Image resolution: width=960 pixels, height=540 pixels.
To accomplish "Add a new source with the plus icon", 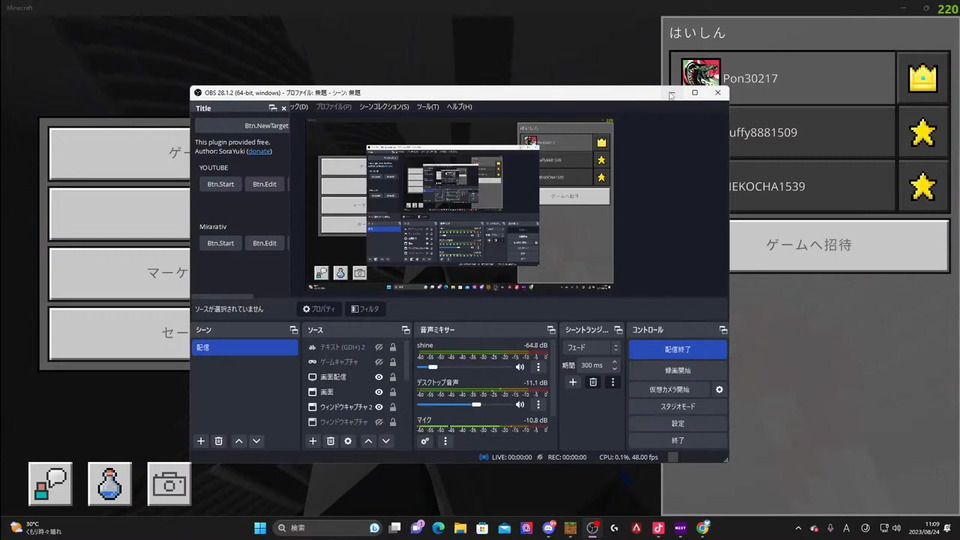I will coord(313,441).
